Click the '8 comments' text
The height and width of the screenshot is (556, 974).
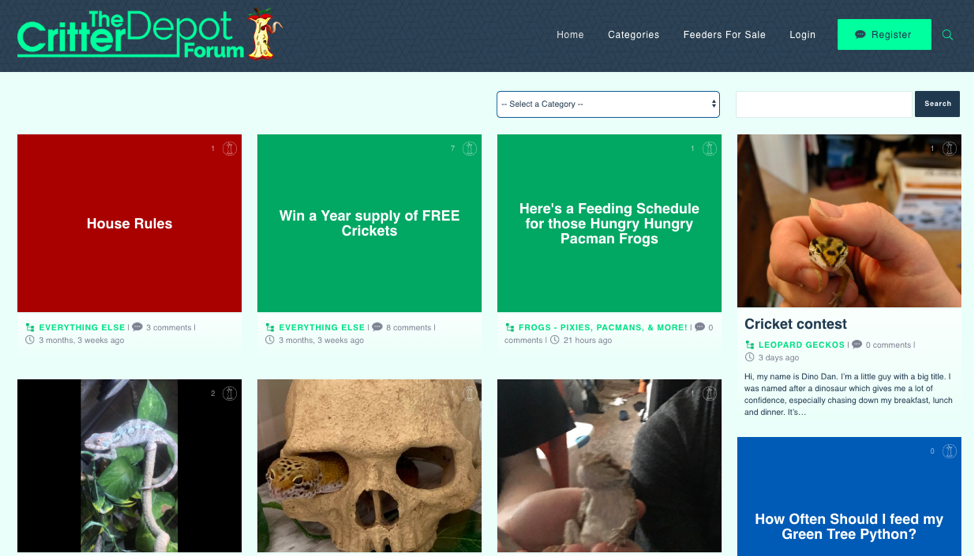click(x=408, y=327)
